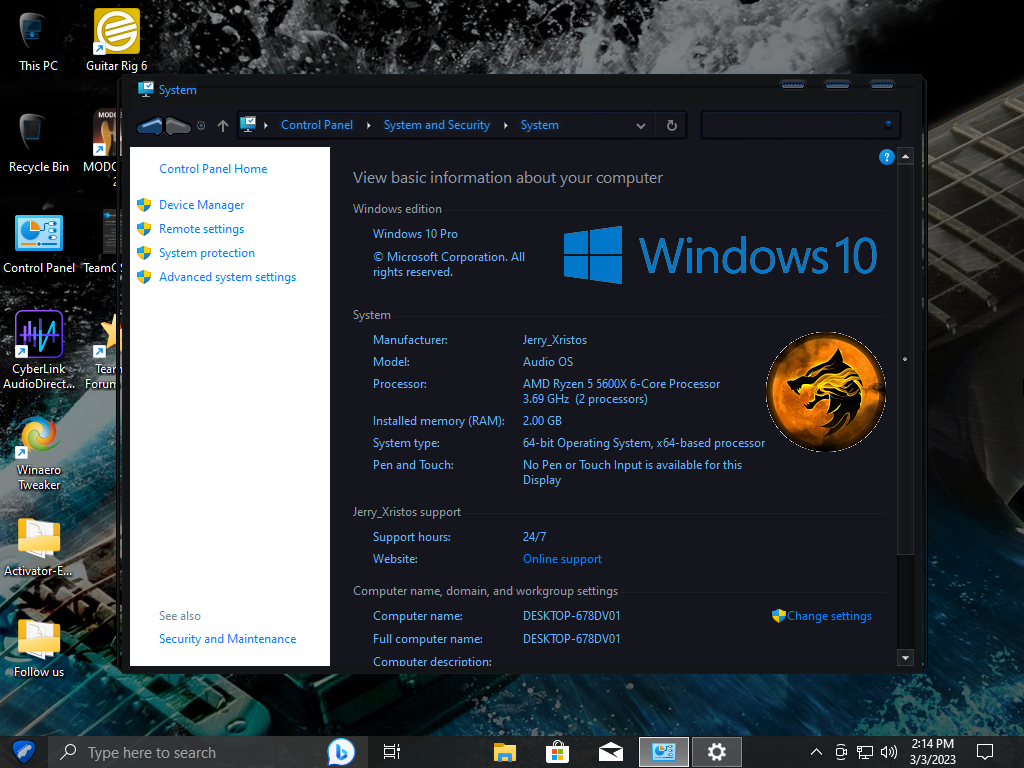Click the Jerry_Xristos manufacturer value
1024x768 pixels.
[x=554, y=340]
